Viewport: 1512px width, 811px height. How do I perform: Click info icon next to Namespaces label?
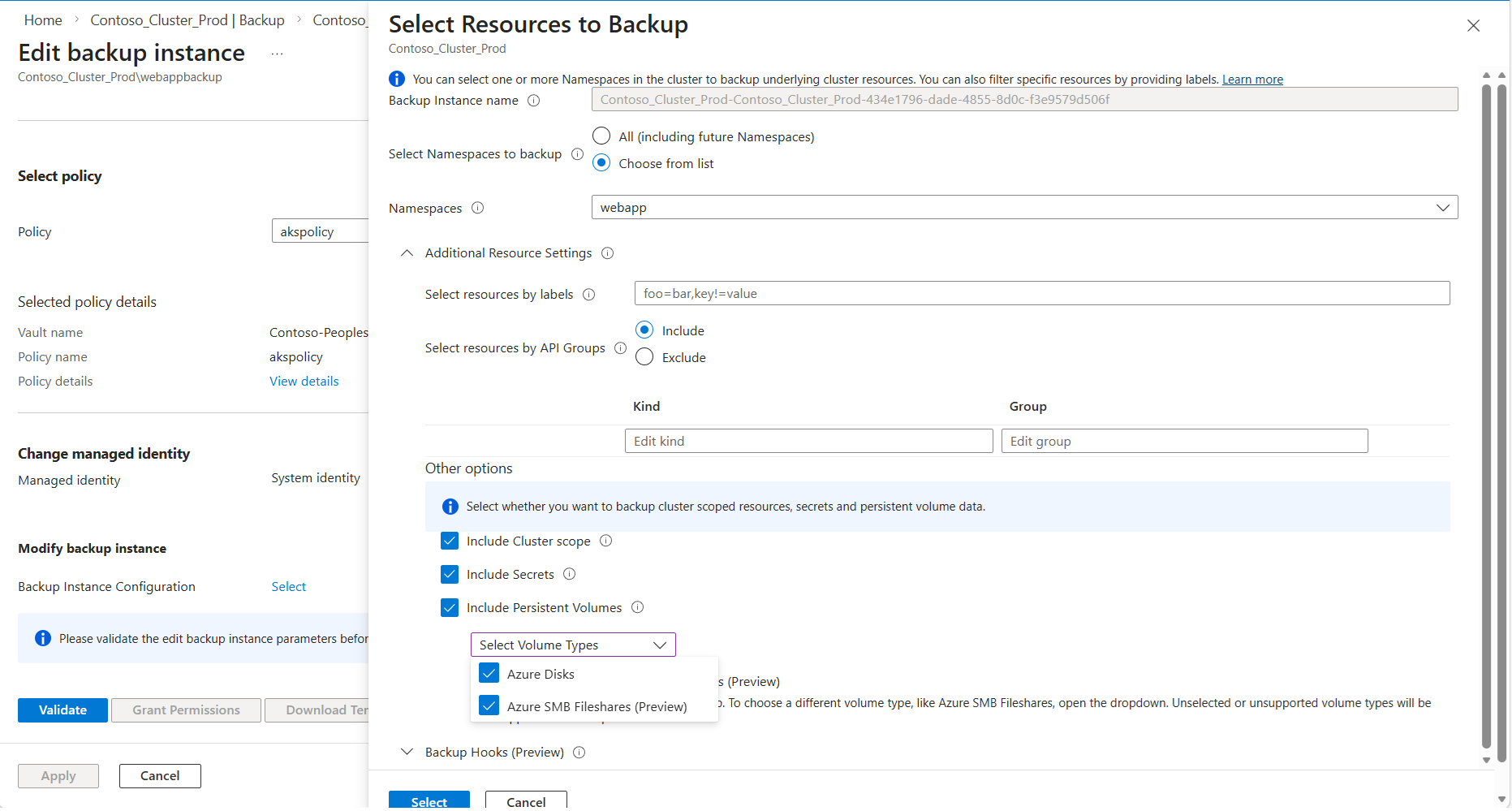coord(477,208)
